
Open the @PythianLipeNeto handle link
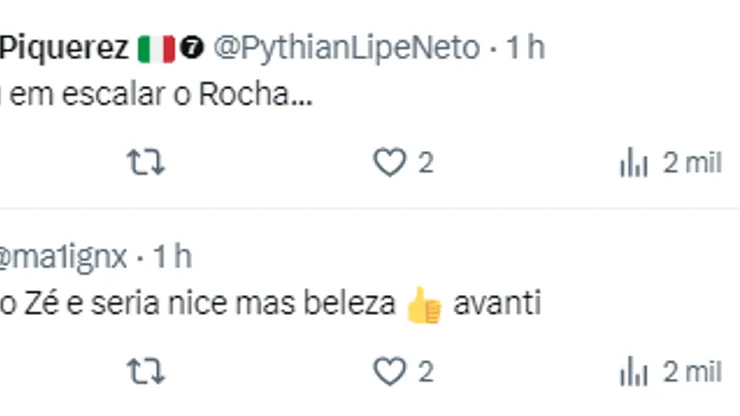(346, 47)
